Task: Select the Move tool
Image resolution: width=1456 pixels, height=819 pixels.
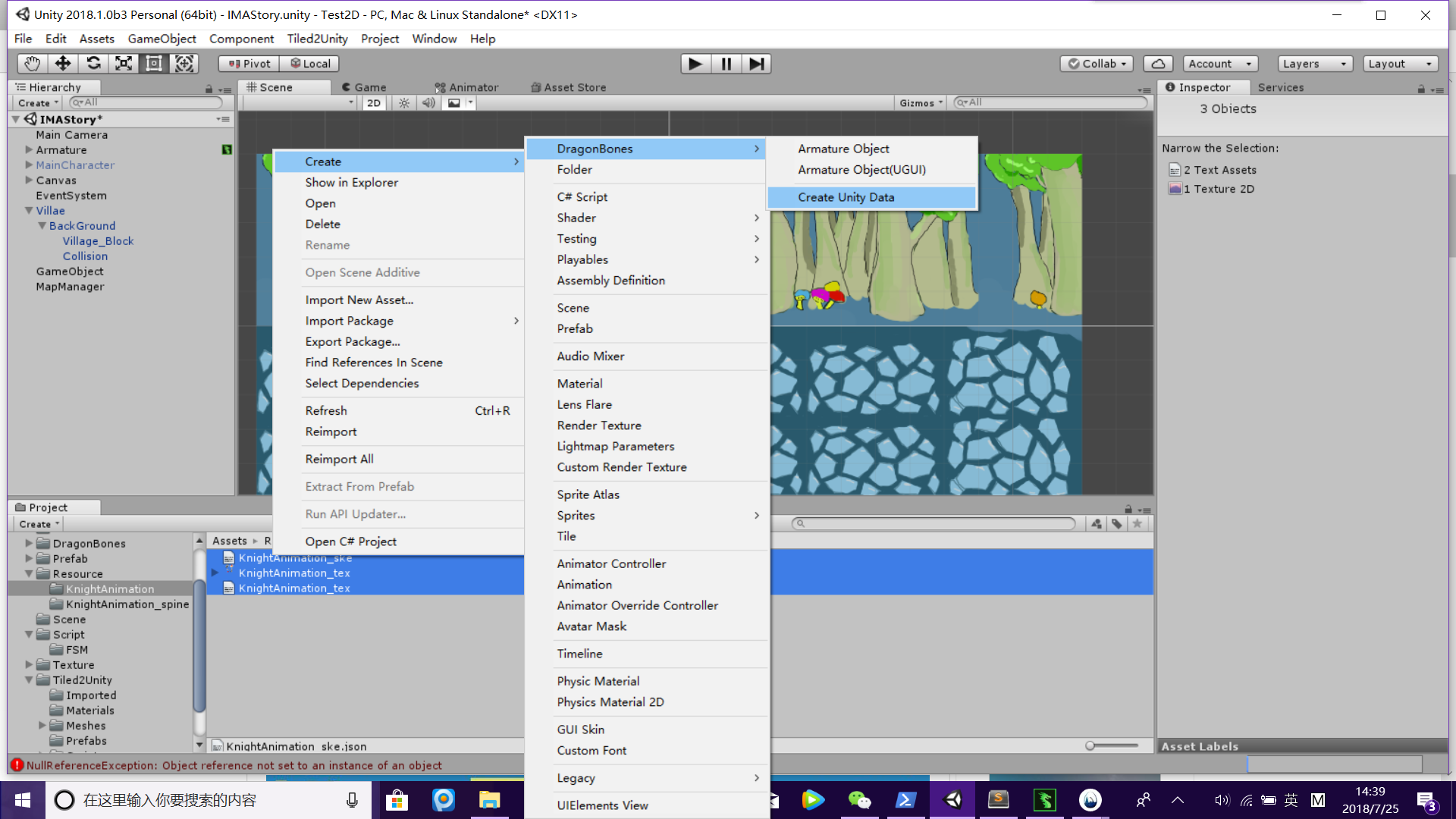Action: pyautogui.click(x=63, y=64)
